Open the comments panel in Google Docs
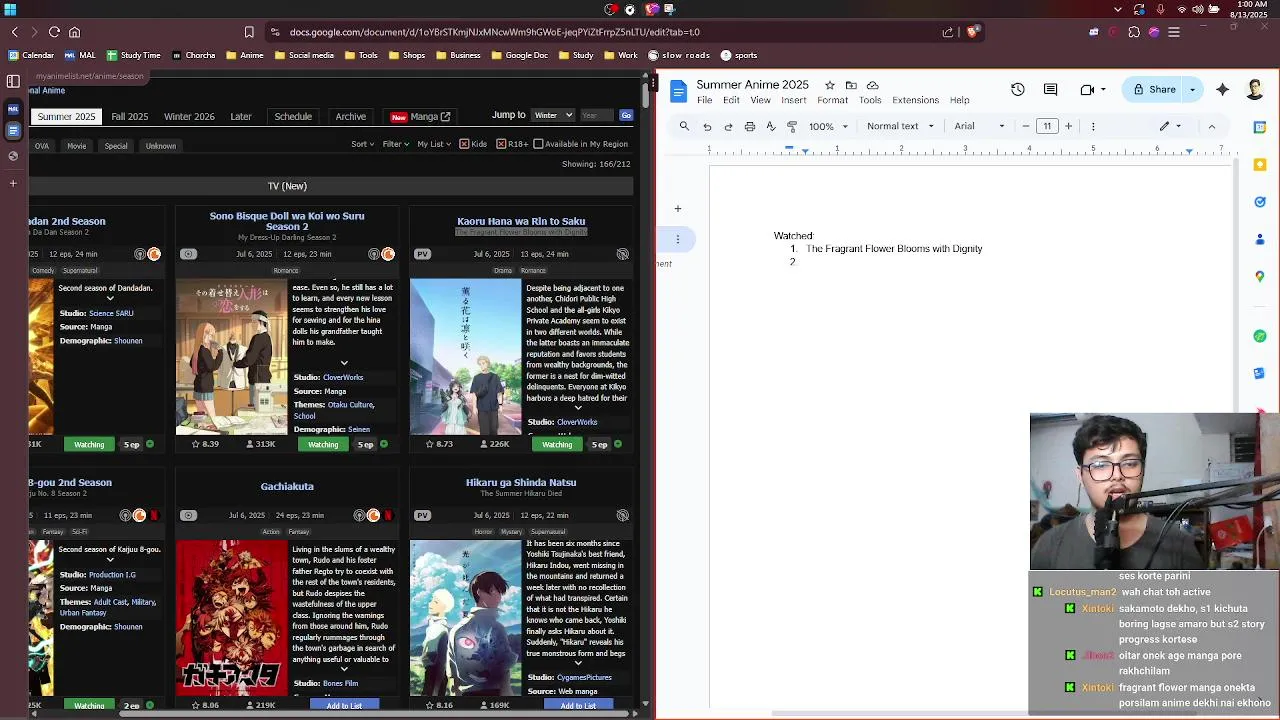This screenshot has height=720, width=1280. [1050, 90]
